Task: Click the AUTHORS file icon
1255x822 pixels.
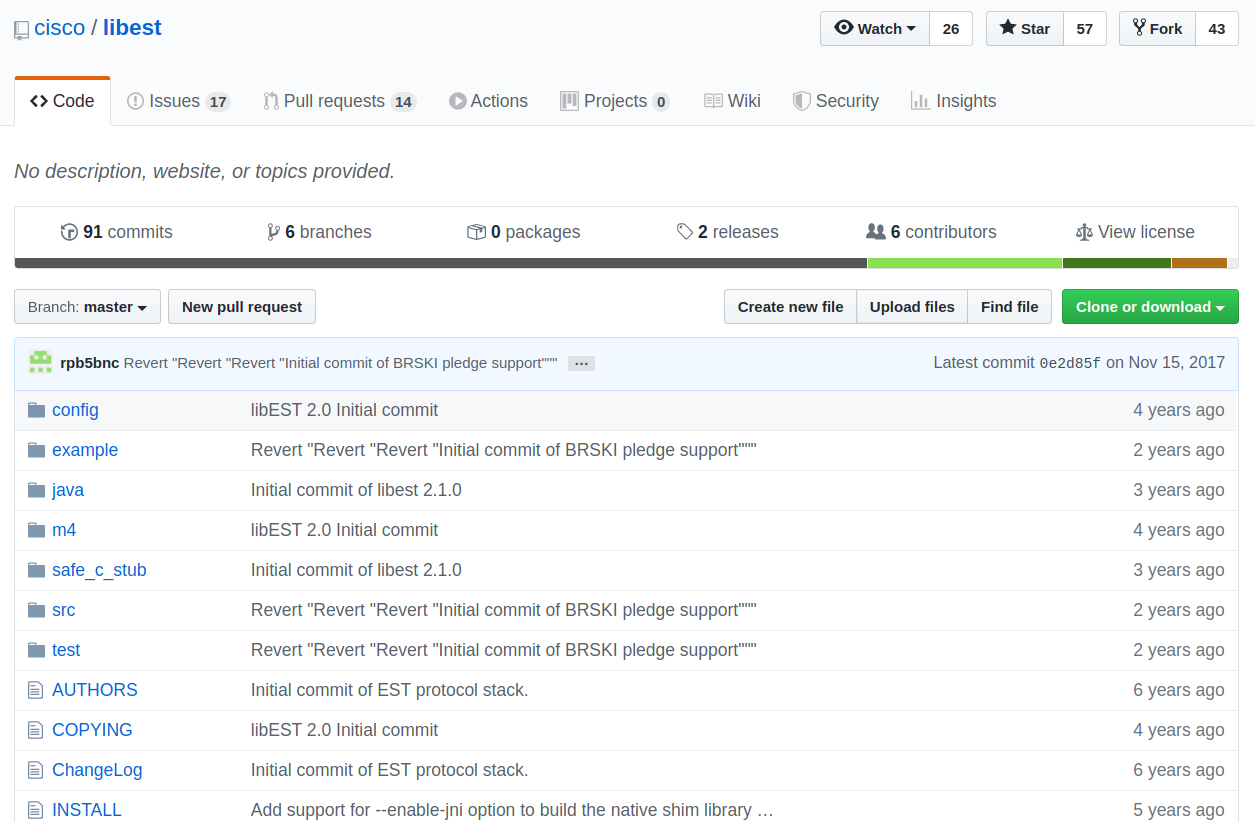Action: [x=36, y=690]
